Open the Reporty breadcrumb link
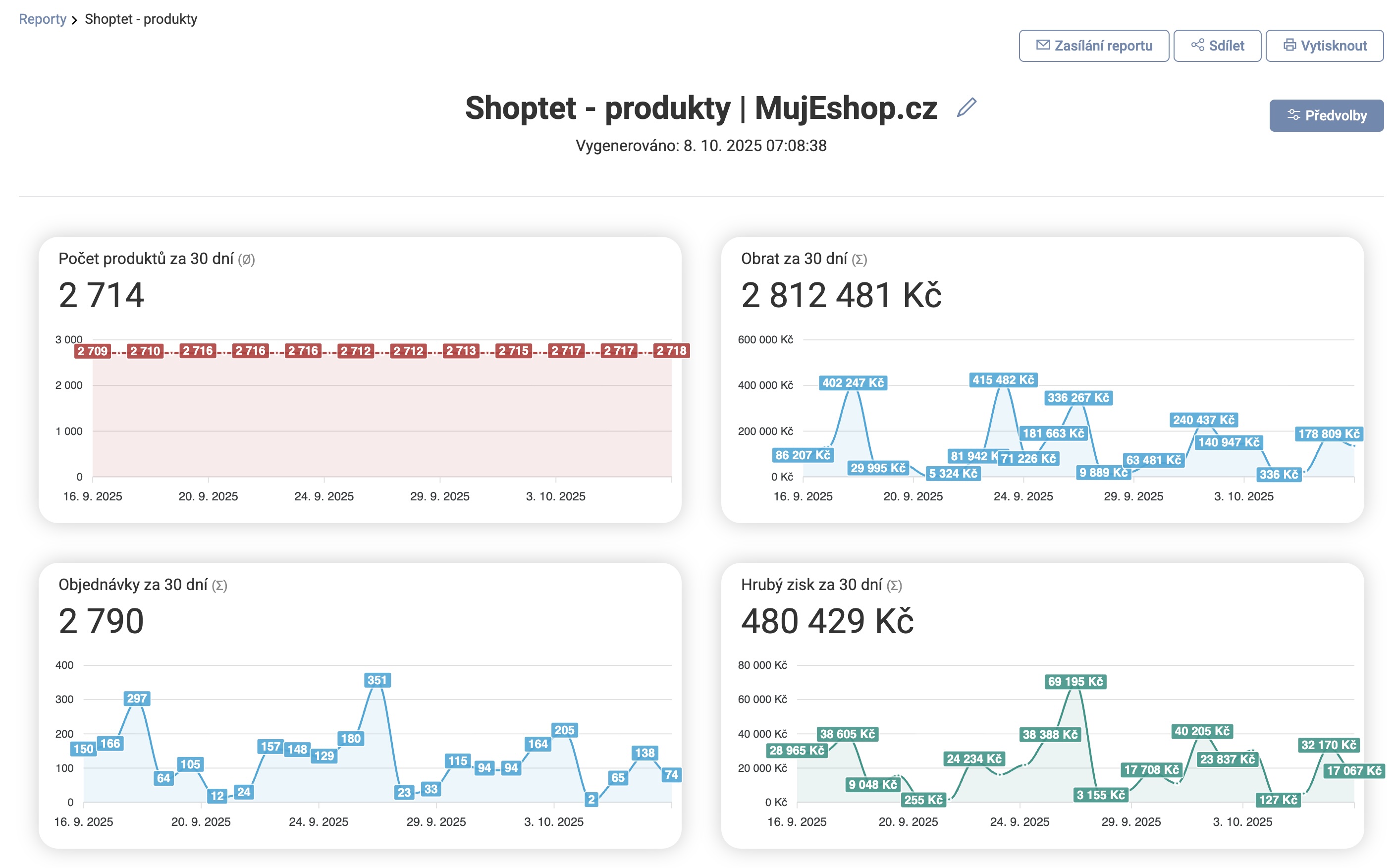The width and height of the screenshot is (1396, 868). [43, 19]
